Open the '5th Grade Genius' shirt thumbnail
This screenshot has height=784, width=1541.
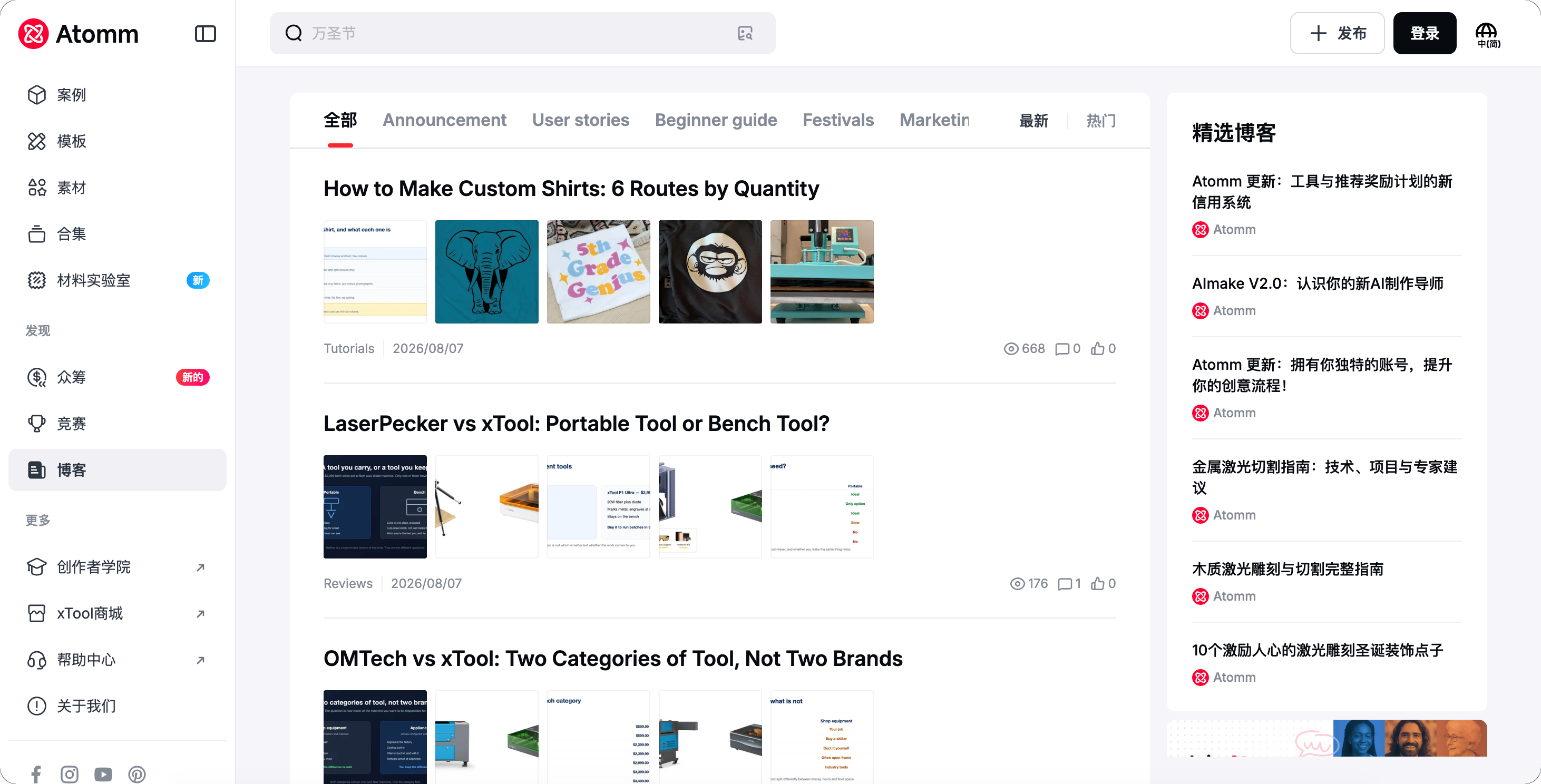[x=598, y=272]
